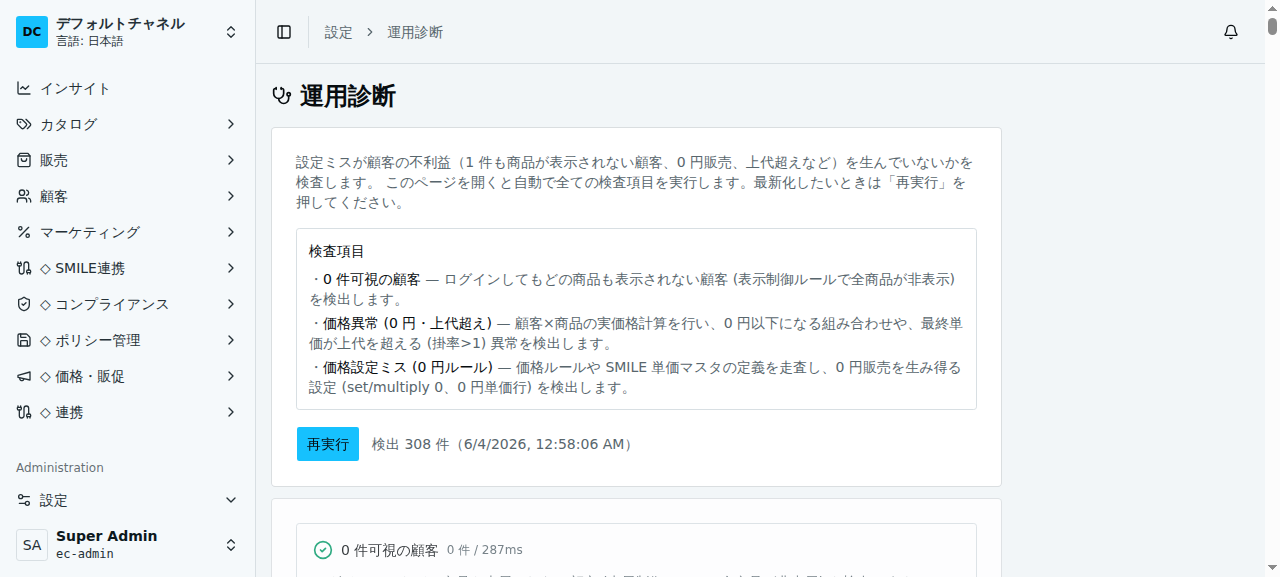Screen dimensions: 1280x577
Task: Click the 価格設定ミス (0 円ルール) item text
Action: 408,367
